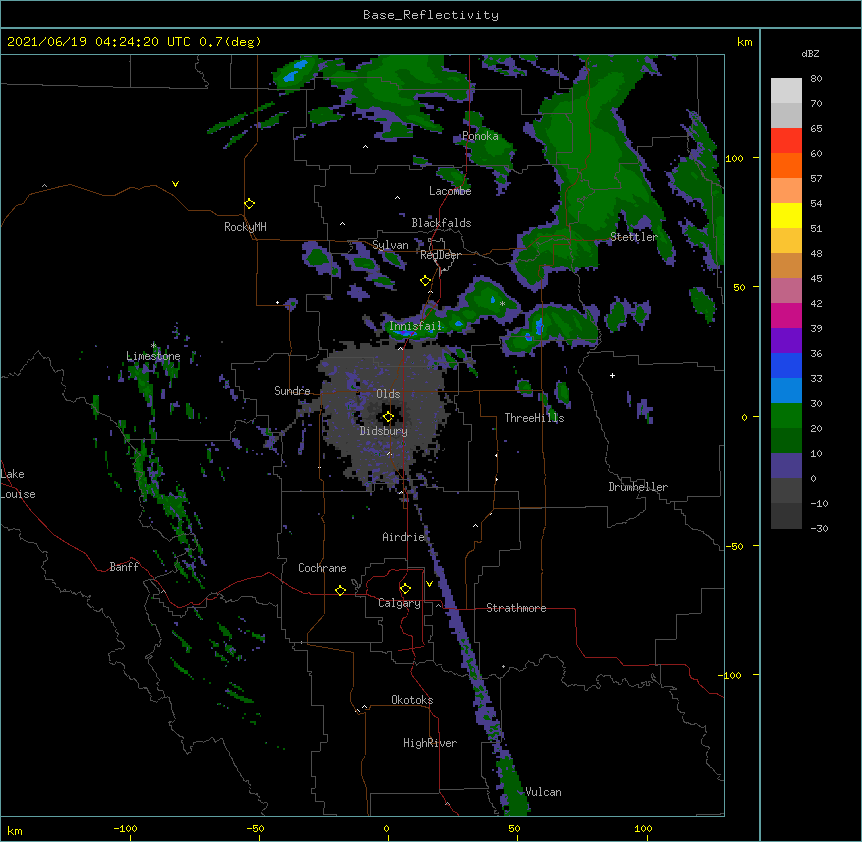Click the dBZ legend heading
862x842 pixels.
[x=810, y=53]
